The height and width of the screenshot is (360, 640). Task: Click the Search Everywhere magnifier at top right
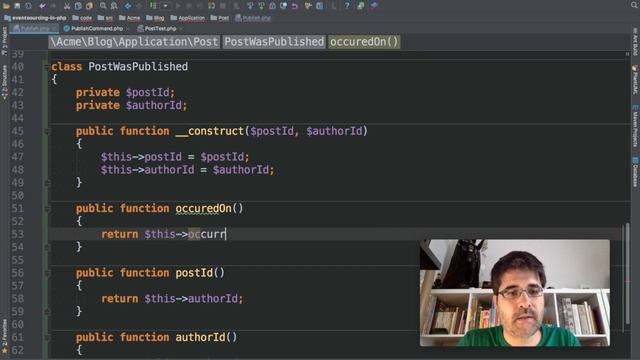pos(633,5)
